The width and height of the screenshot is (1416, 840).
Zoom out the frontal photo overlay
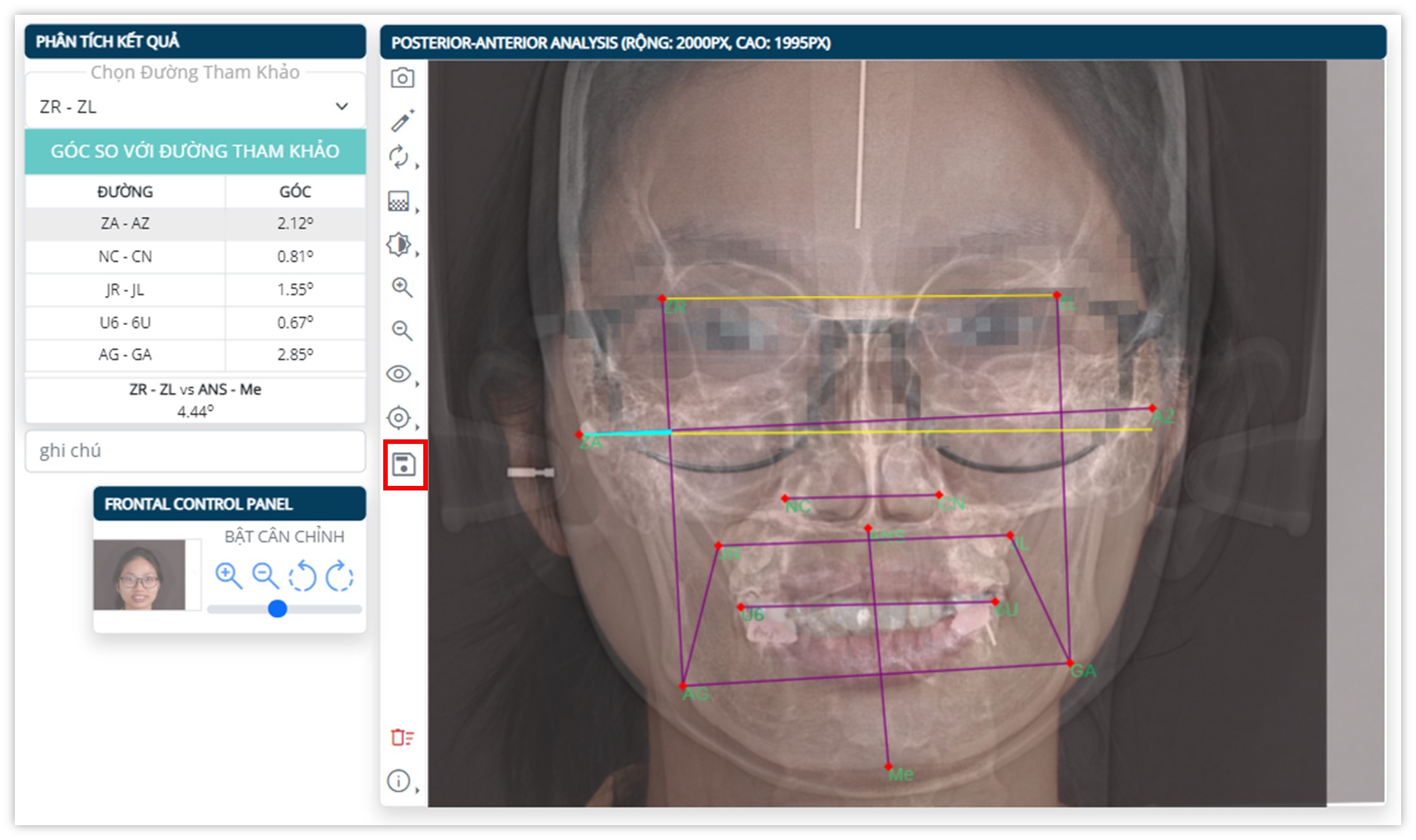click(266, 575)
